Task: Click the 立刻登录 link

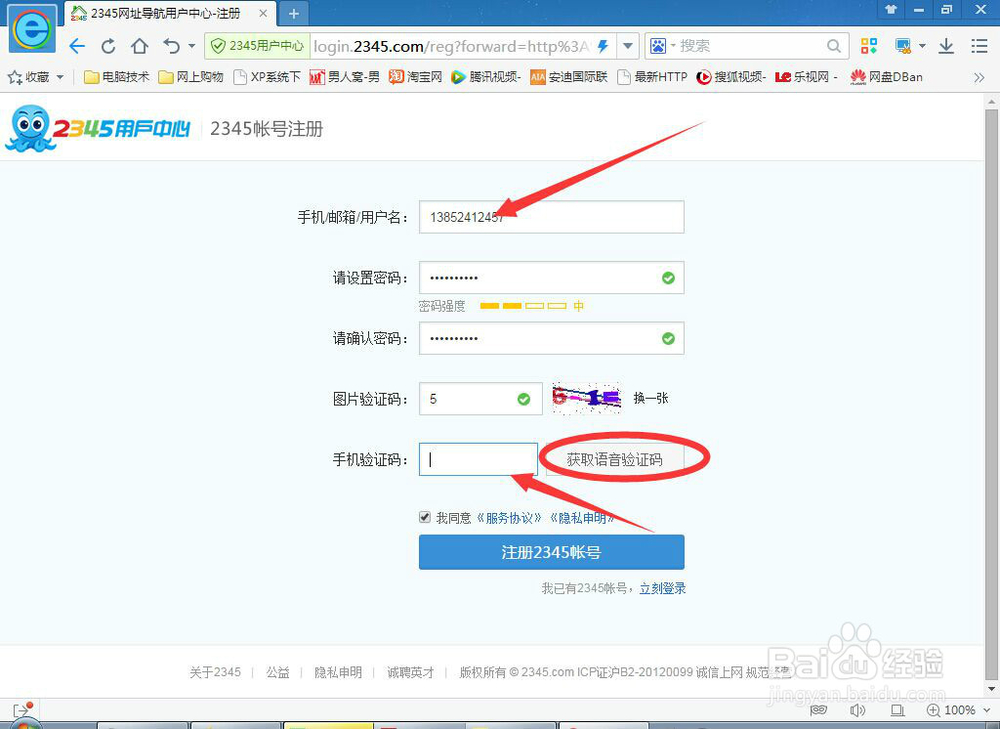Action: 663,588
